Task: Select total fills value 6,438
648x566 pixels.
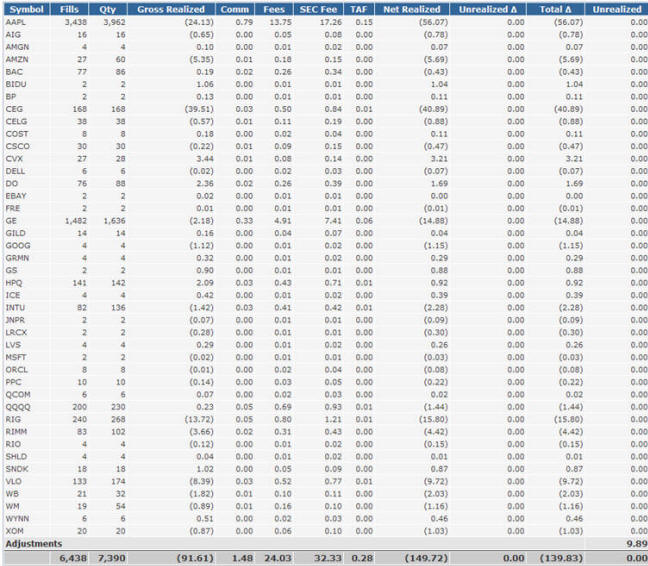Action: pyautogui.click(x=73, y=558)
